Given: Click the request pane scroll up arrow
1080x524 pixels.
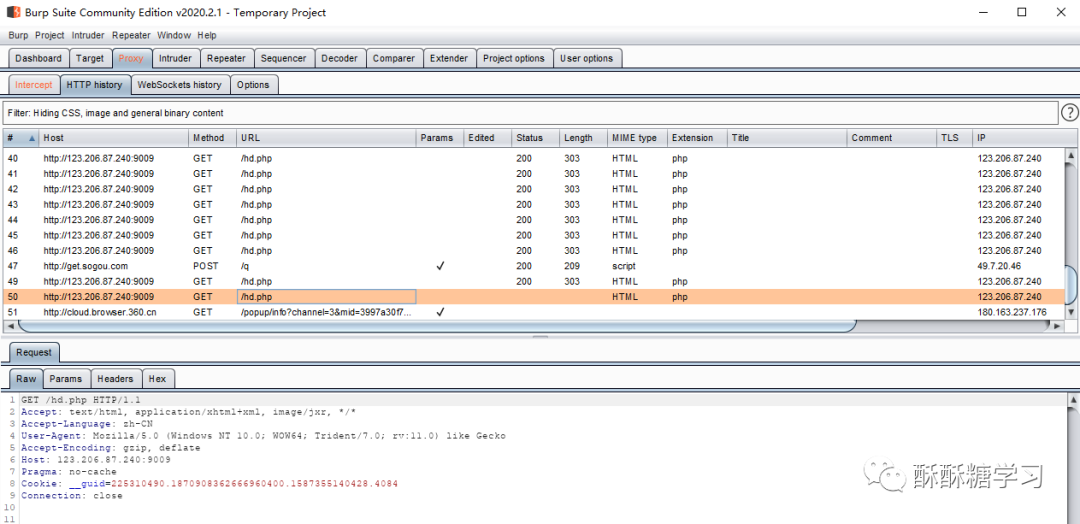Looking at the screenshot, I should (x=1073, y=399).
